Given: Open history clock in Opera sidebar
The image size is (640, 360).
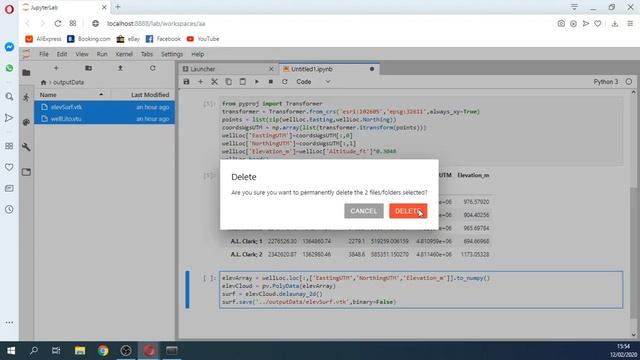Looking at the screenshot, I should tap(9, 209).
